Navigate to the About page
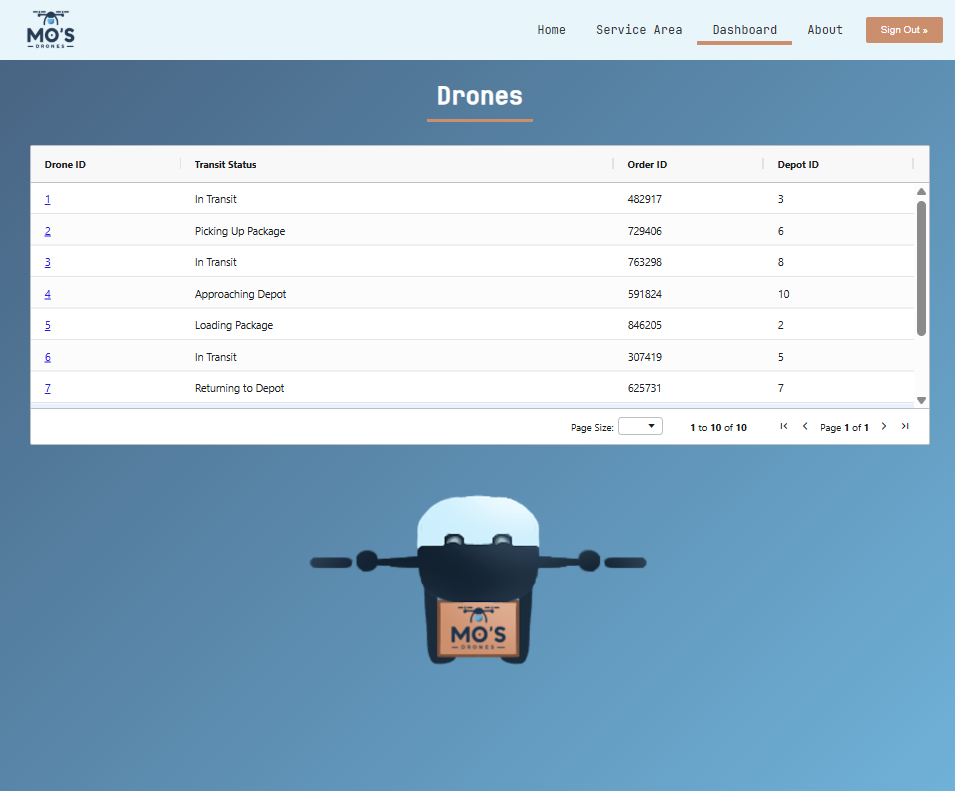The image size is (955, 791). pos(825,30)
